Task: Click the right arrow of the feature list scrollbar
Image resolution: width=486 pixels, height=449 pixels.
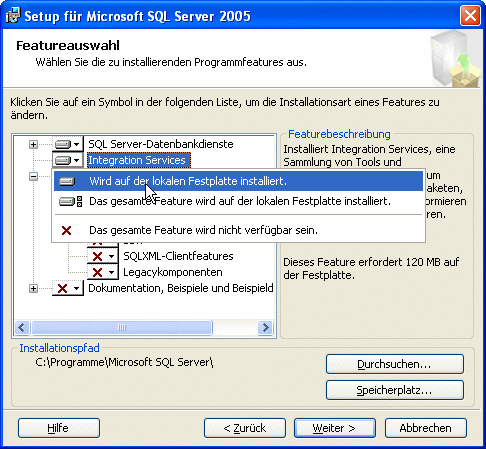Action: [x=265, y=327]
